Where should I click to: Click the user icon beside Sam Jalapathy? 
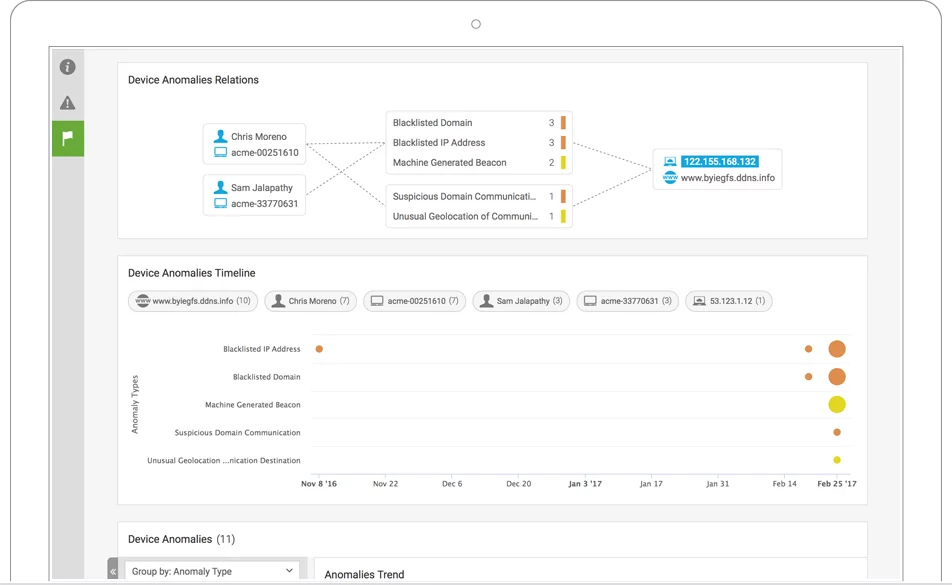pos(221,188)
